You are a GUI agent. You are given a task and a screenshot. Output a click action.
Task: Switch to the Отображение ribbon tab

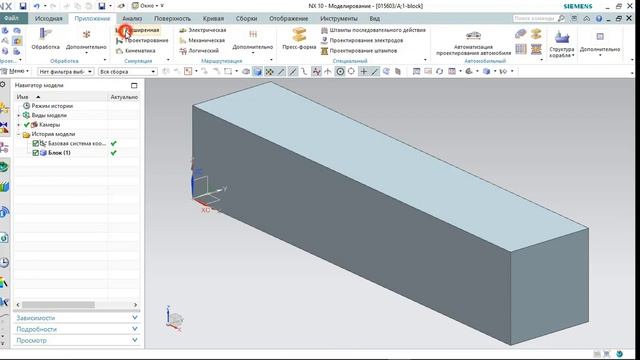[288, 18]
